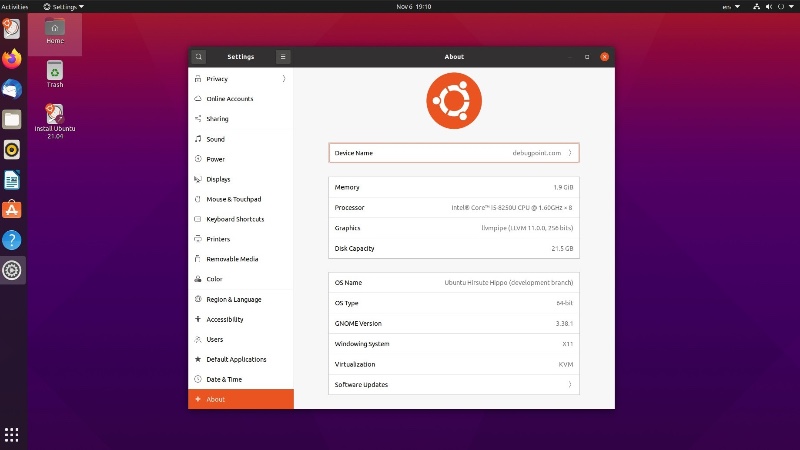Show Applications grid at dock bottom
The height and width of the screenshot is (450, 800).
point(12,434)
